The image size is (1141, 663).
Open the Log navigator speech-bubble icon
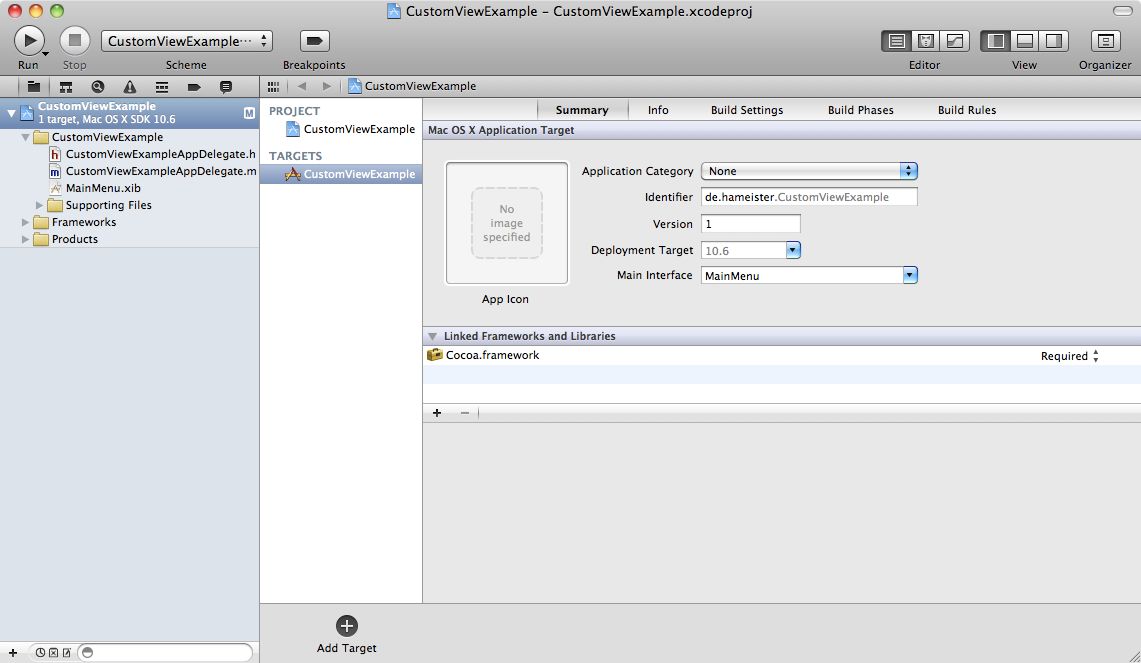(225, 87)
